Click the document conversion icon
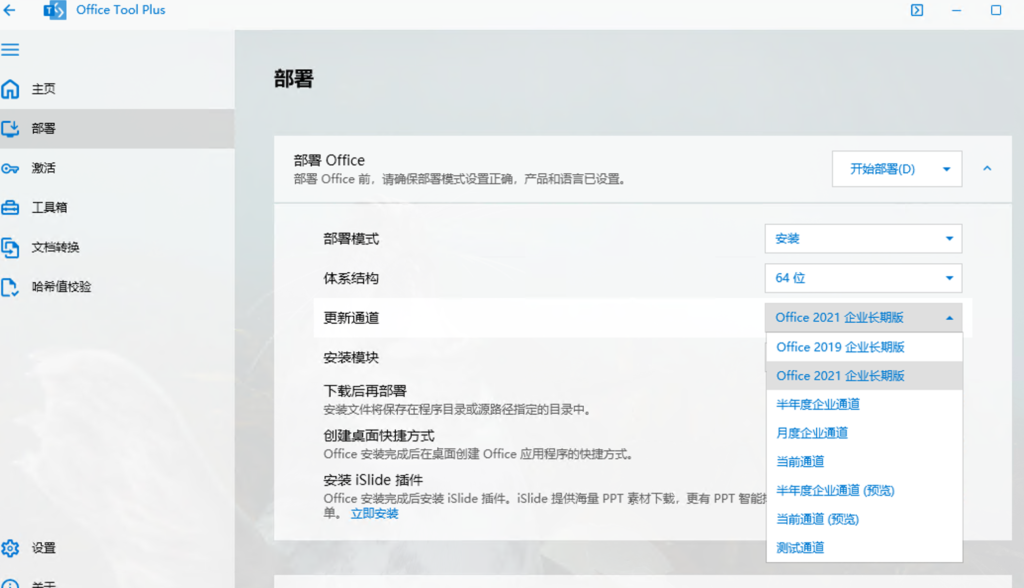The height and width of the screenshot is (588, 1024). click(10, 247)
